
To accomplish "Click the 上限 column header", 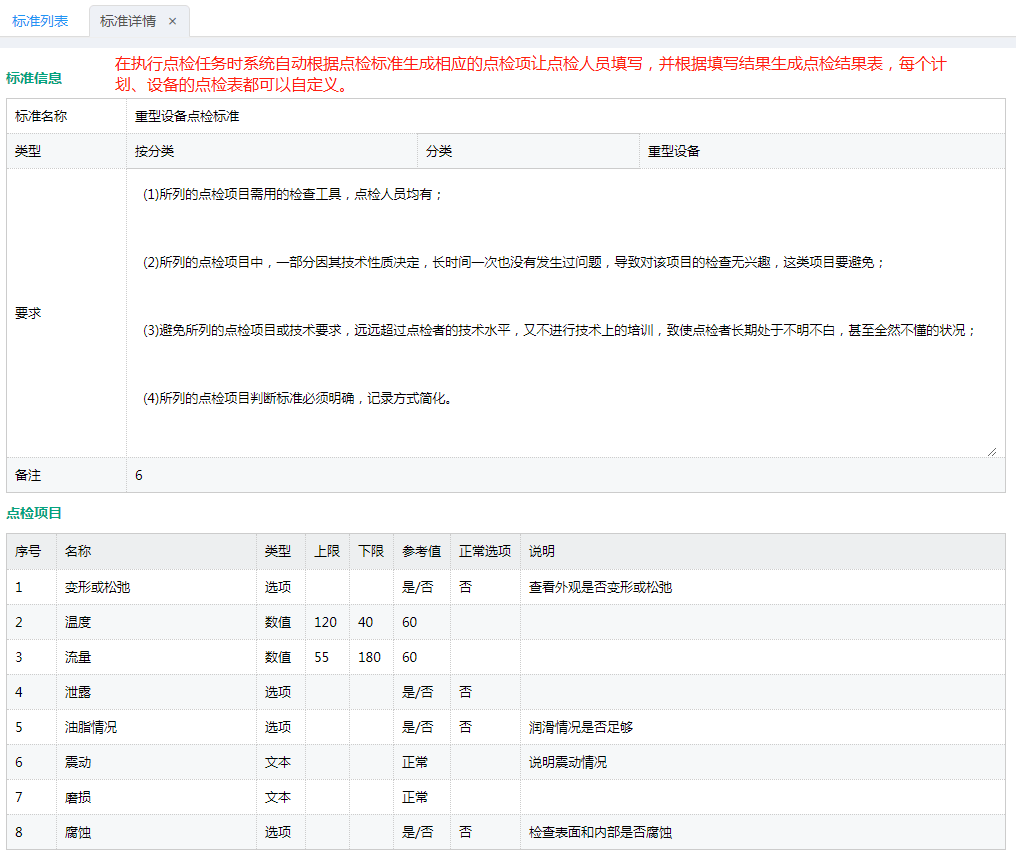I will [x=327, y=552].
